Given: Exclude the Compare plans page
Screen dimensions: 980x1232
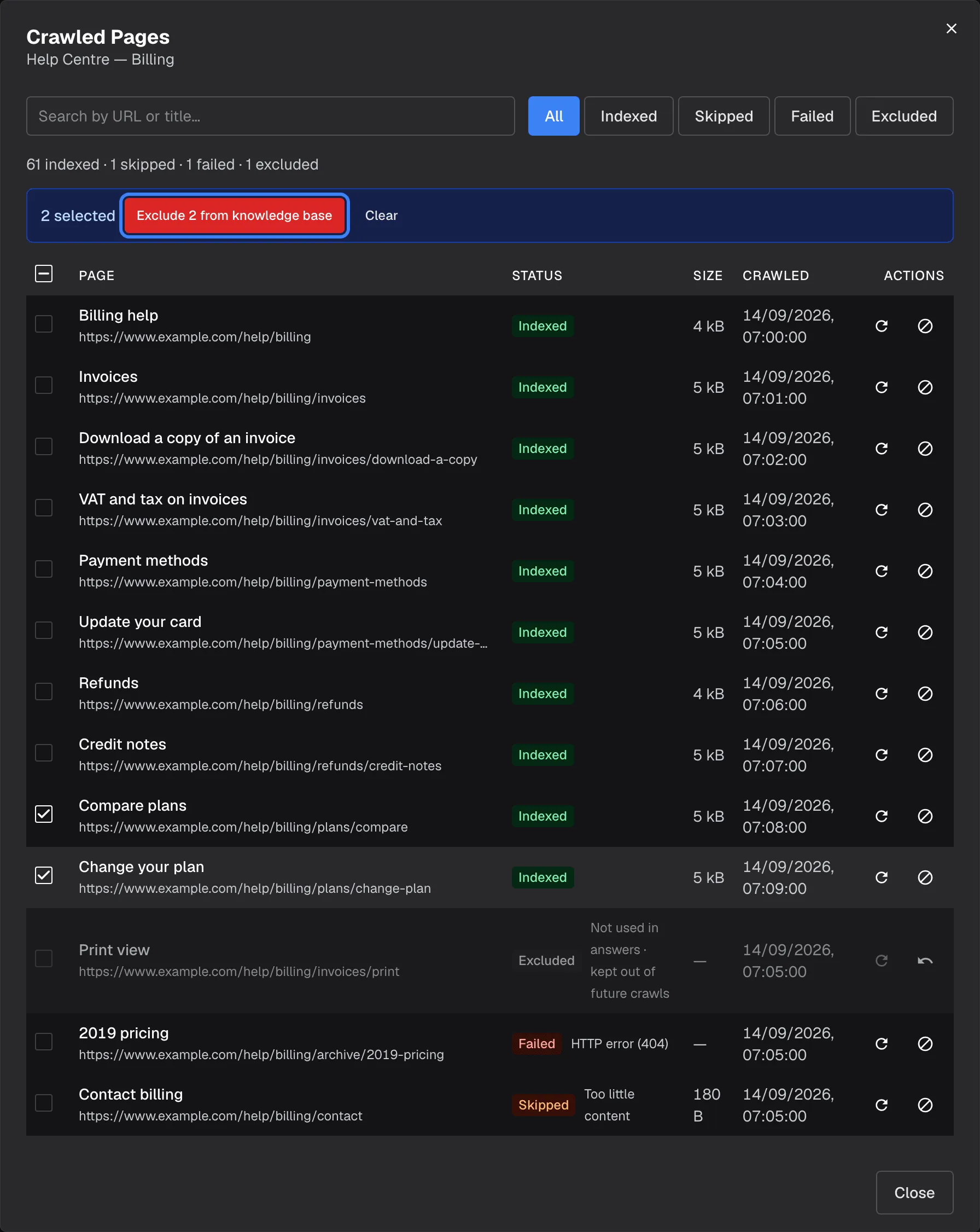Looking at the screenshot, I should tap(925, 816).
